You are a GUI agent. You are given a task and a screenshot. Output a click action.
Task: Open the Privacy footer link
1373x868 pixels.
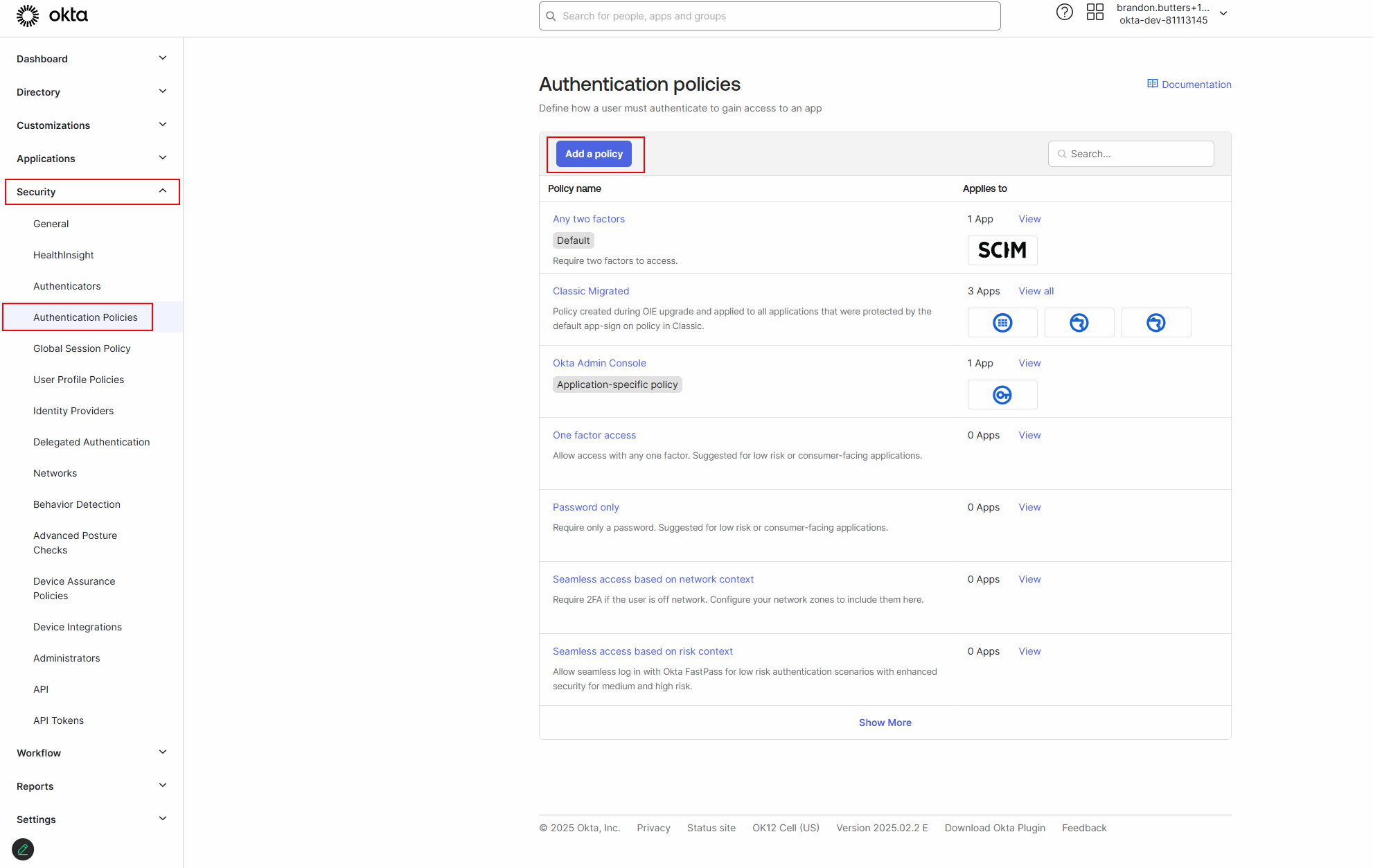click(x=653, y=828)
